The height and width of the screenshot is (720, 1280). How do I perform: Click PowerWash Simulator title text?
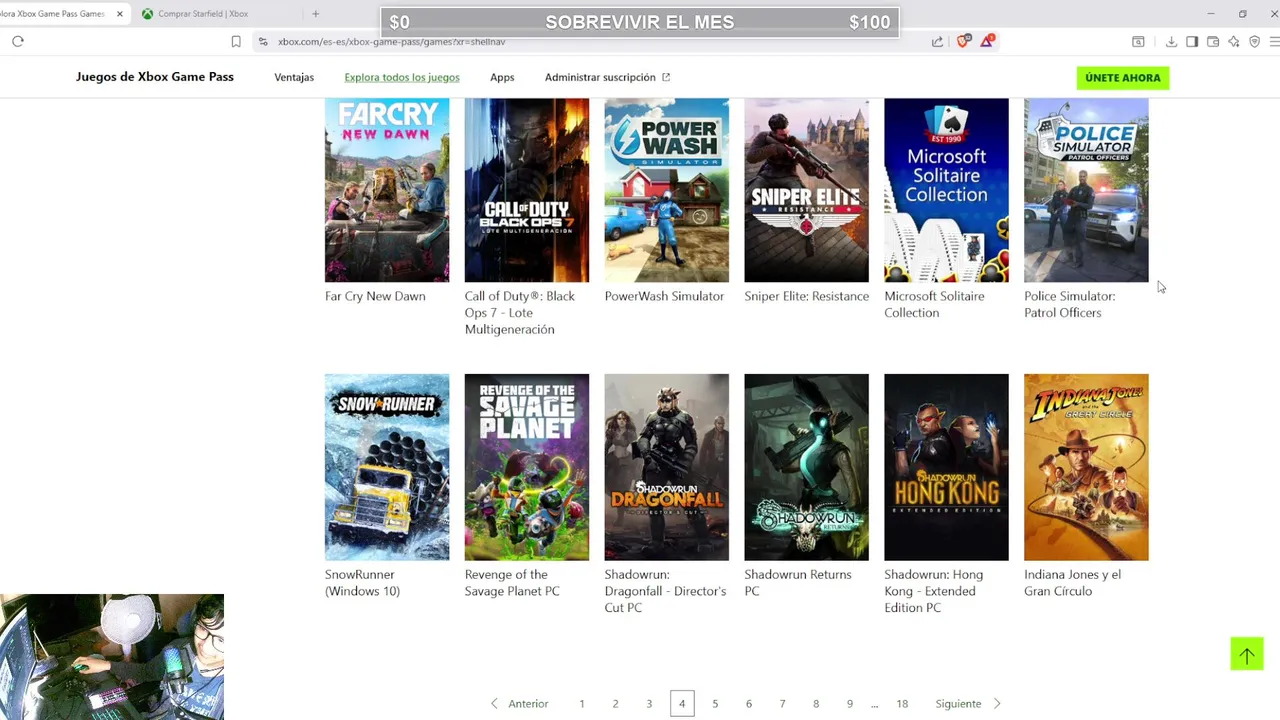(x=664, y=296)
